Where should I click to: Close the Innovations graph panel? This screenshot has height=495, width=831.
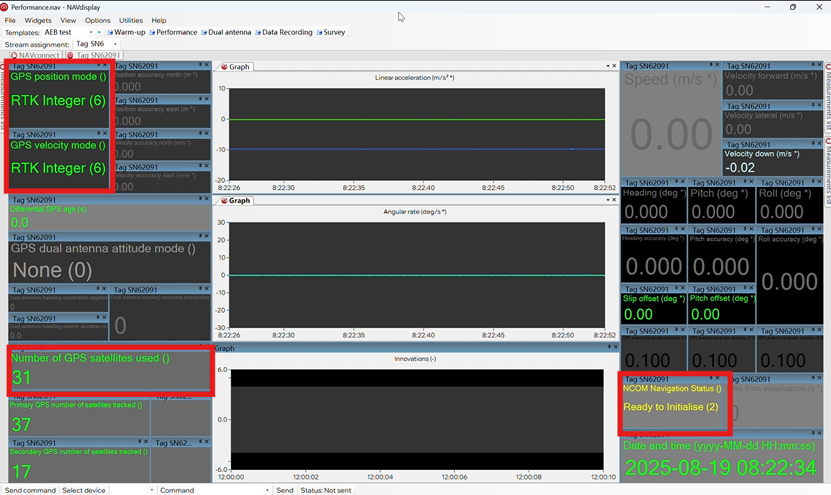click(615, 347)
